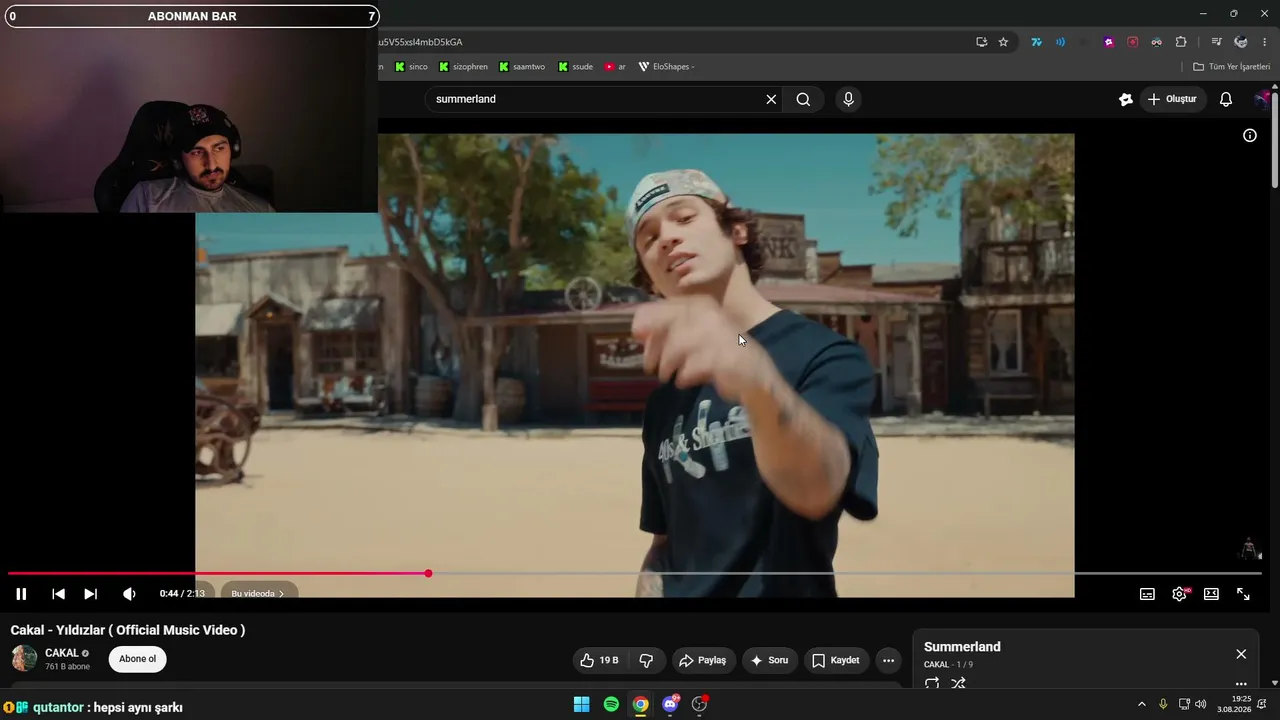Open Discord from the taskbar

[670, 704]
